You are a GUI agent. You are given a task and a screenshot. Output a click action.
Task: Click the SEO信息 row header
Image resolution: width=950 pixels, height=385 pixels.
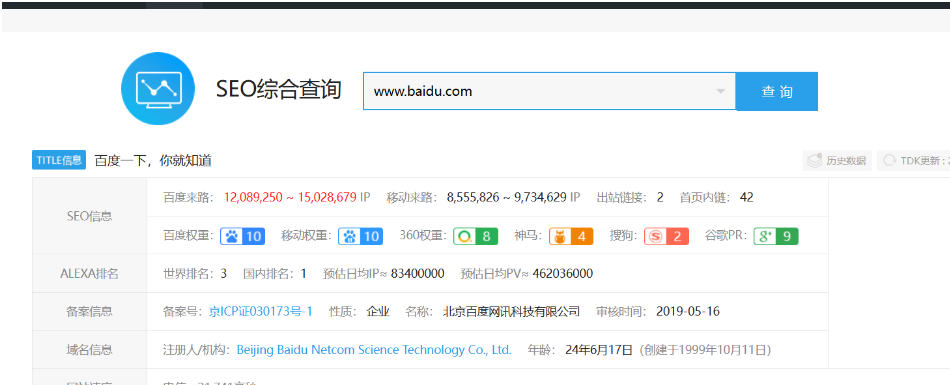90,216
